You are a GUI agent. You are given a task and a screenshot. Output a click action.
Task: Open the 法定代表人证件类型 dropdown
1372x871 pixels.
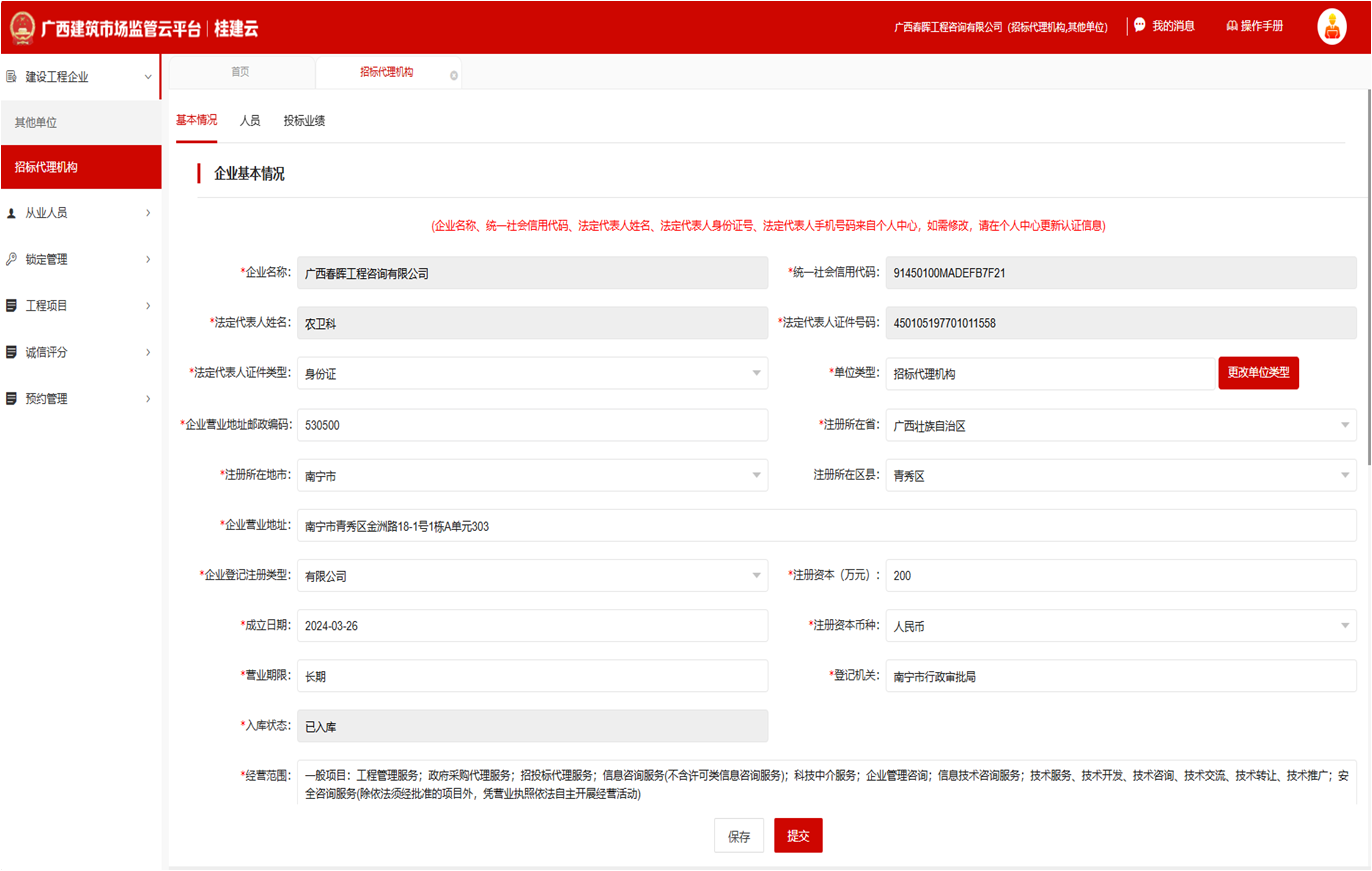(756, 373)
